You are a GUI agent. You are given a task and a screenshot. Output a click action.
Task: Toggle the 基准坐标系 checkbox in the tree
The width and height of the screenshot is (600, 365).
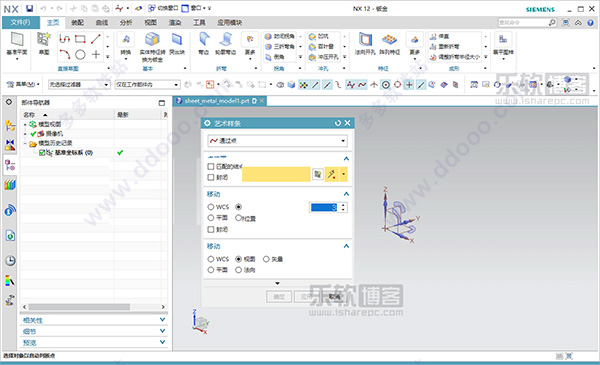coord(42,153)
